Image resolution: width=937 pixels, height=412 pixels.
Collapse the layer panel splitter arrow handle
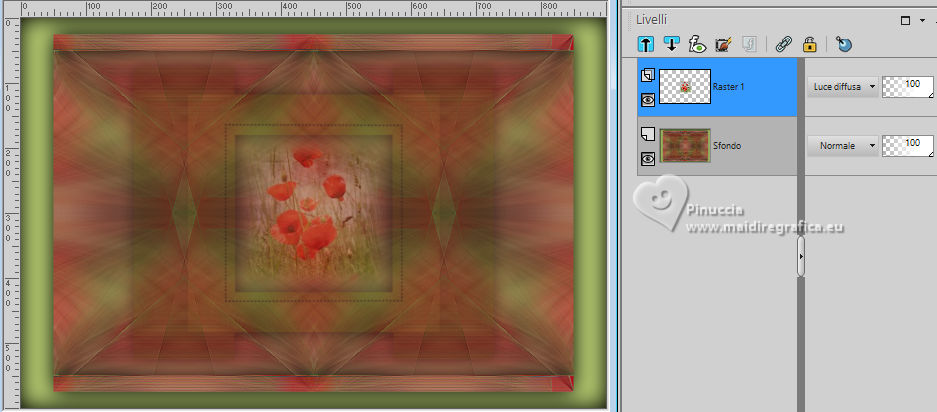click(801, 256)
